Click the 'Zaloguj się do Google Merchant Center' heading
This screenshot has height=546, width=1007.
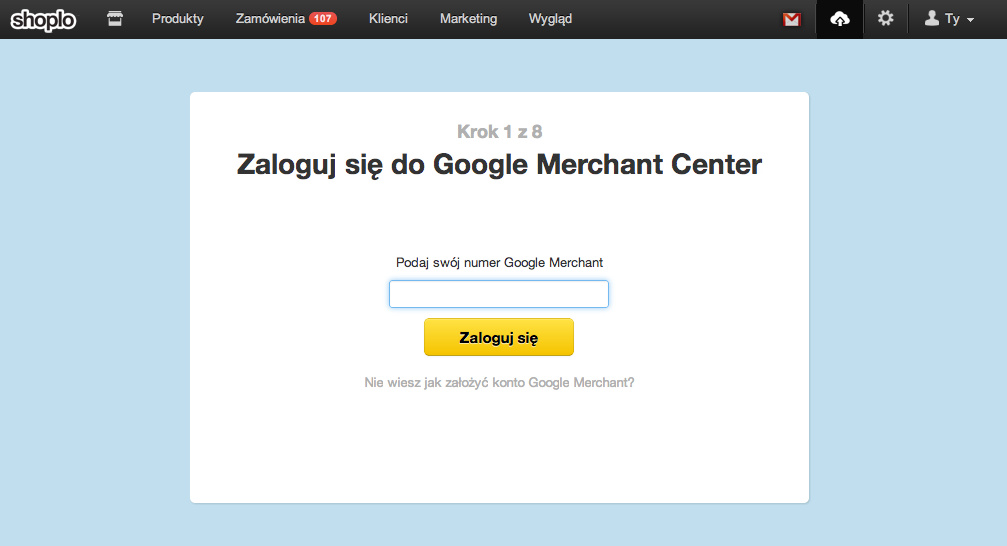click(499, 165)
